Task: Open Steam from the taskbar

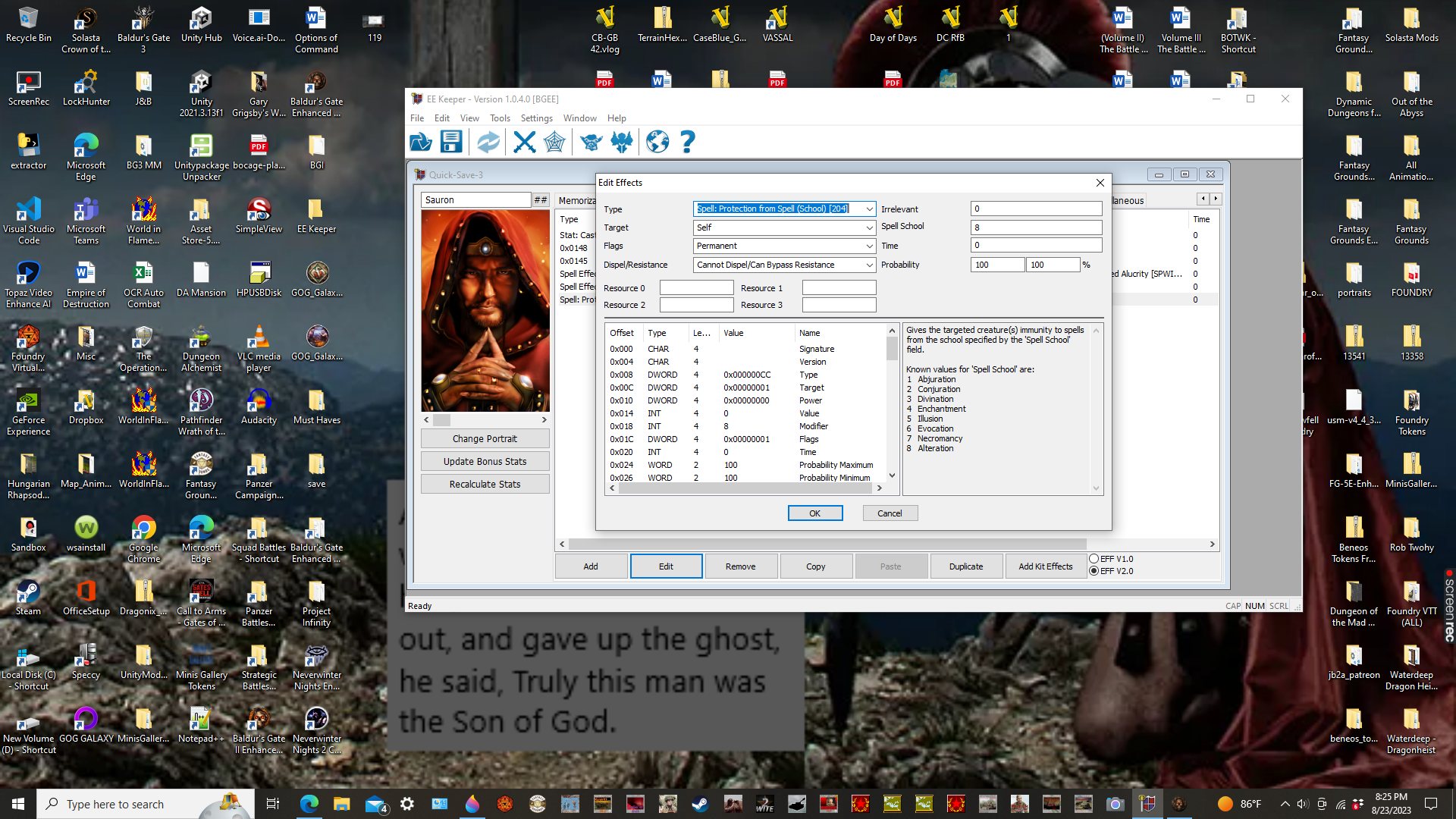Action: point(700,804)
